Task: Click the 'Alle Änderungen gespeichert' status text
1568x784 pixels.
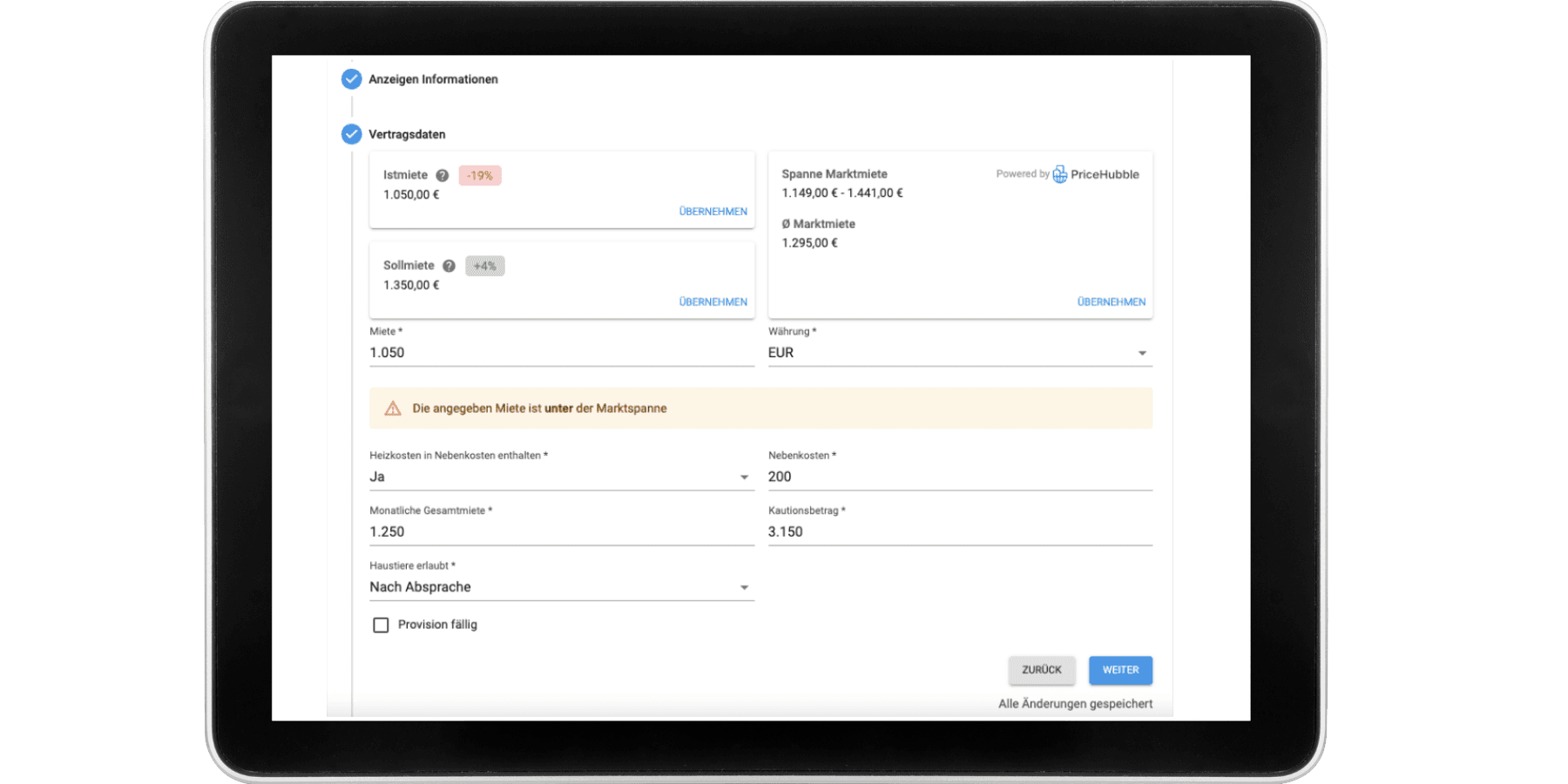Action: [1075, 704]
